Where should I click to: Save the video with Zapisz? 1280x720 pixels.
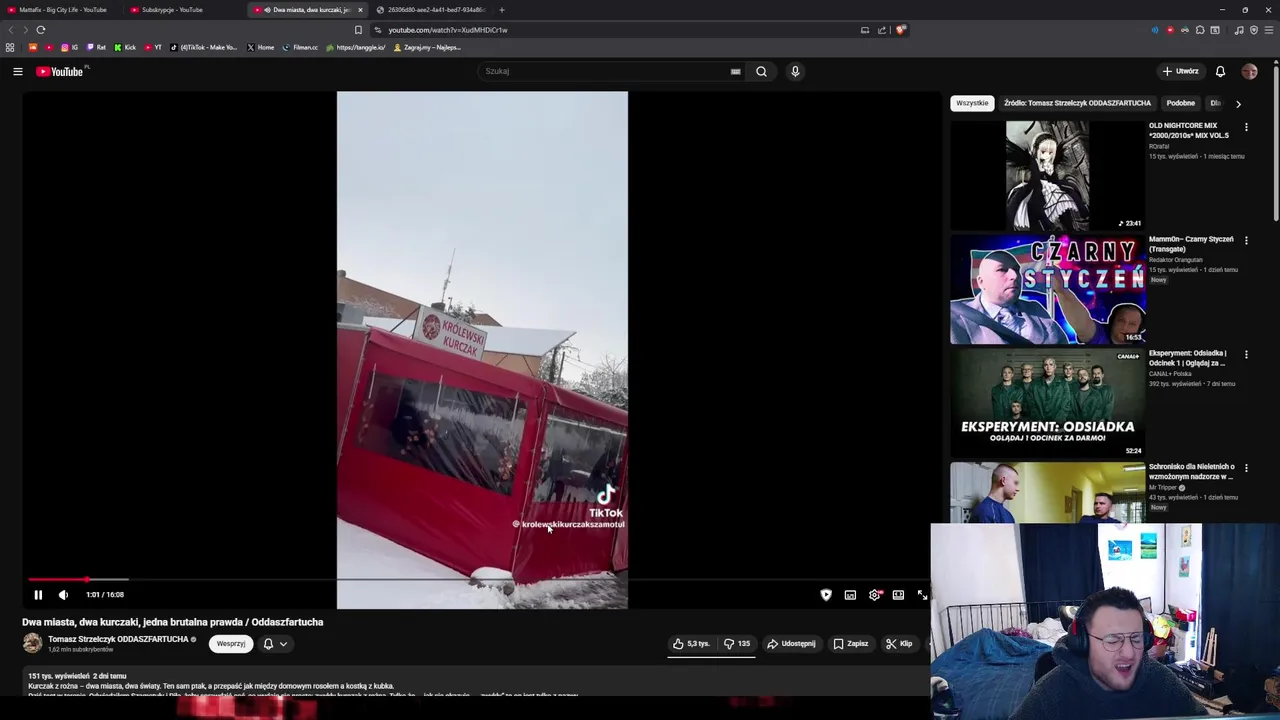tap(851, 644)
